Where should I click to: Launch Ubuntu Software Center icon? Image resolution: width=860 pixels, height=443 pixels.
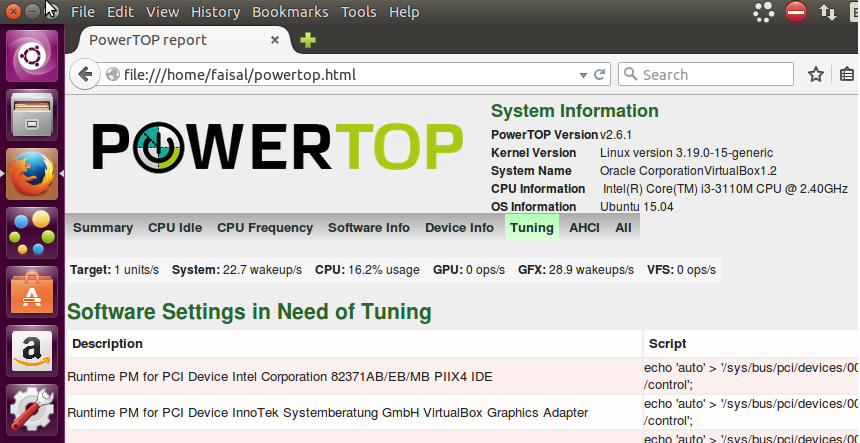32,291
